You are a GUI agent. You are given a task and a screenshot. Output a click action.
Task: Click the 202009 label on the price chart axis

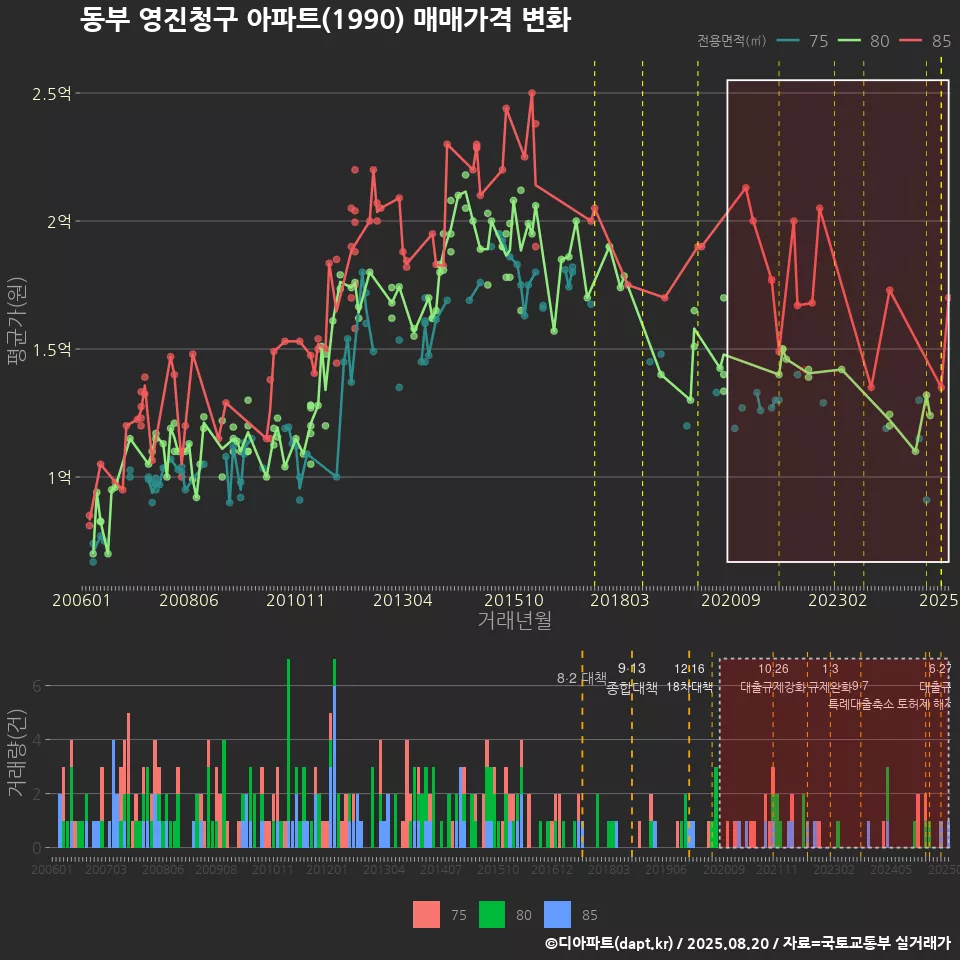730,600
